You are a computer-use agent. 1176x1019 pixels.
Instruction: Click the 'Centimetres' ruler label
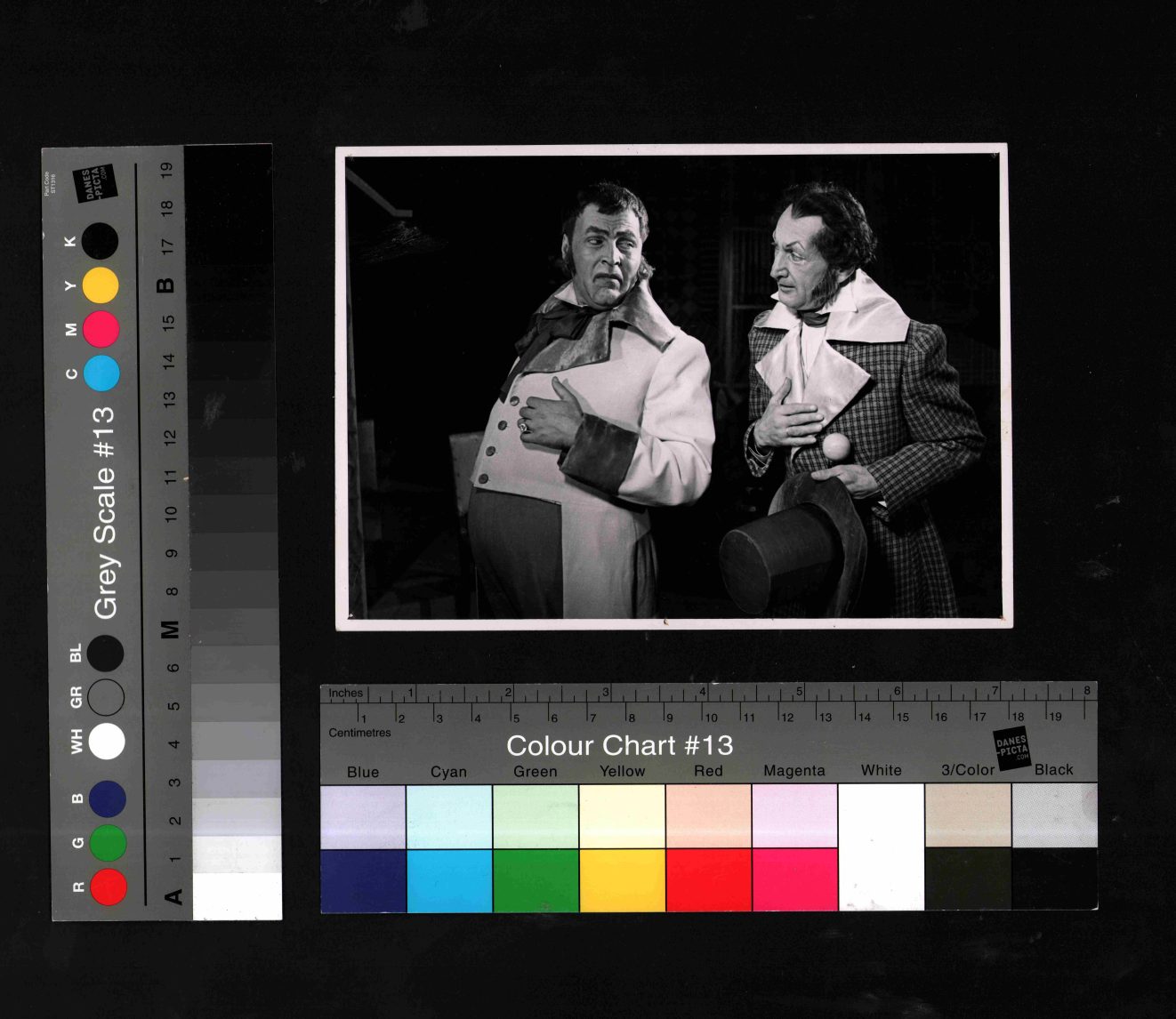point(359,733)
